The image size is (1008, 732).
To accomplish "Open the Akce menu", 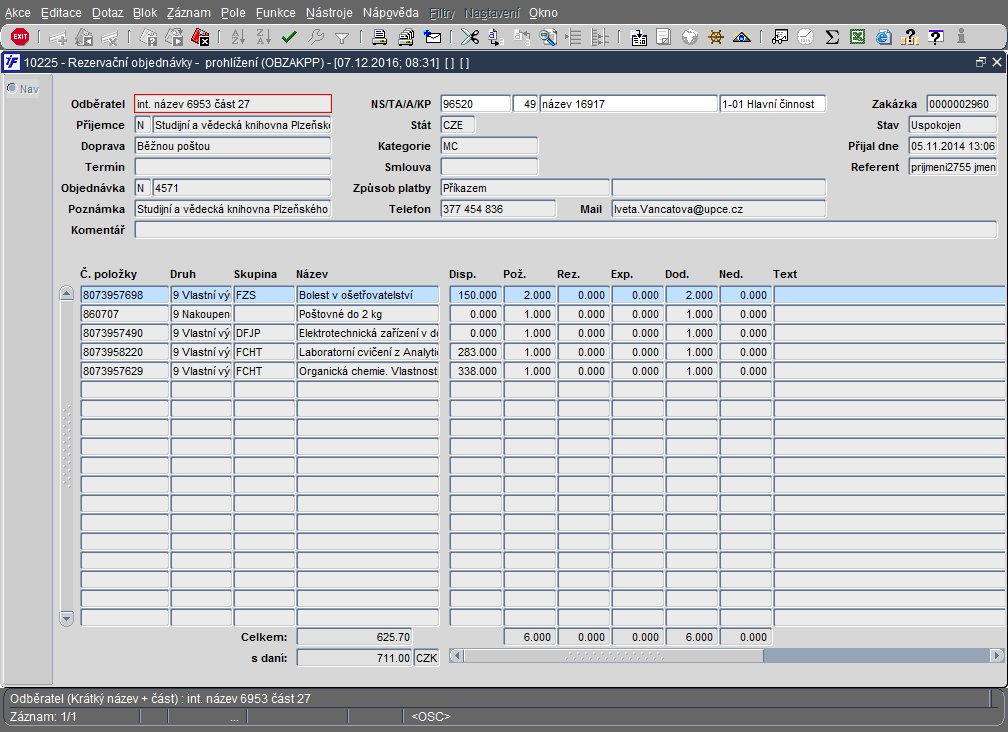I will click(x=17, y=13).
